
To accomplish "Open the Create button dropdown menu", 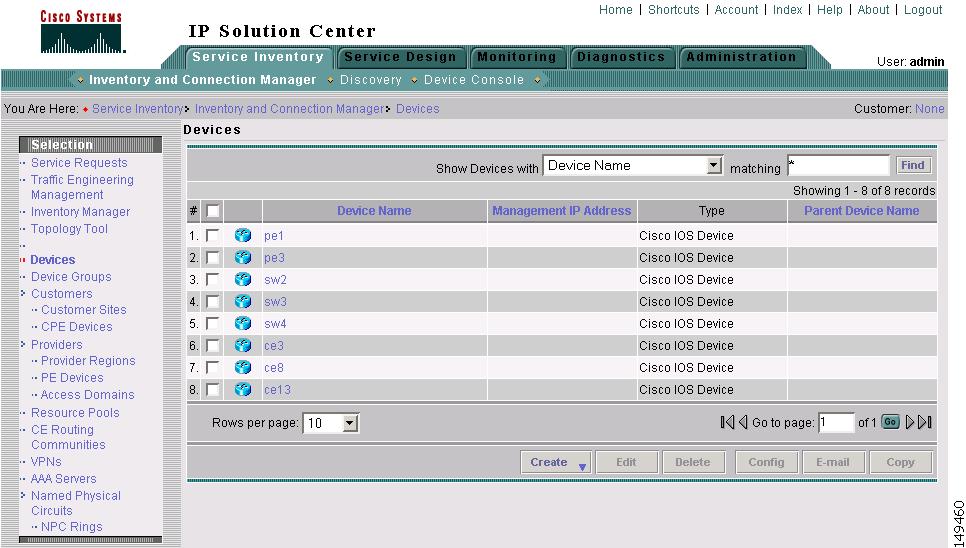I will coord(582,467).
